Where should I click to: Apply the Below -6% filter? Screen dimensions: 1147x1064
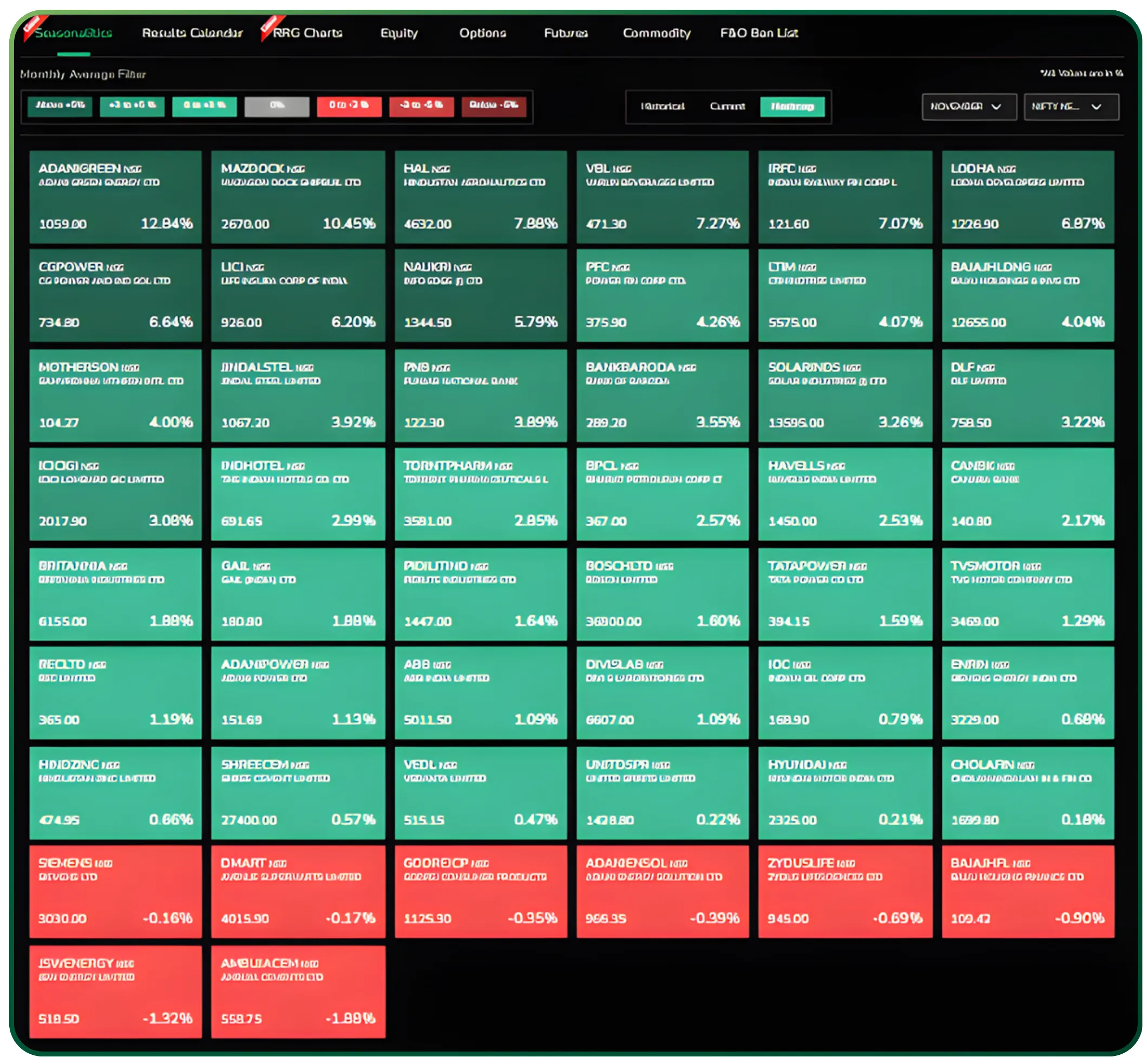click(494, 106)
